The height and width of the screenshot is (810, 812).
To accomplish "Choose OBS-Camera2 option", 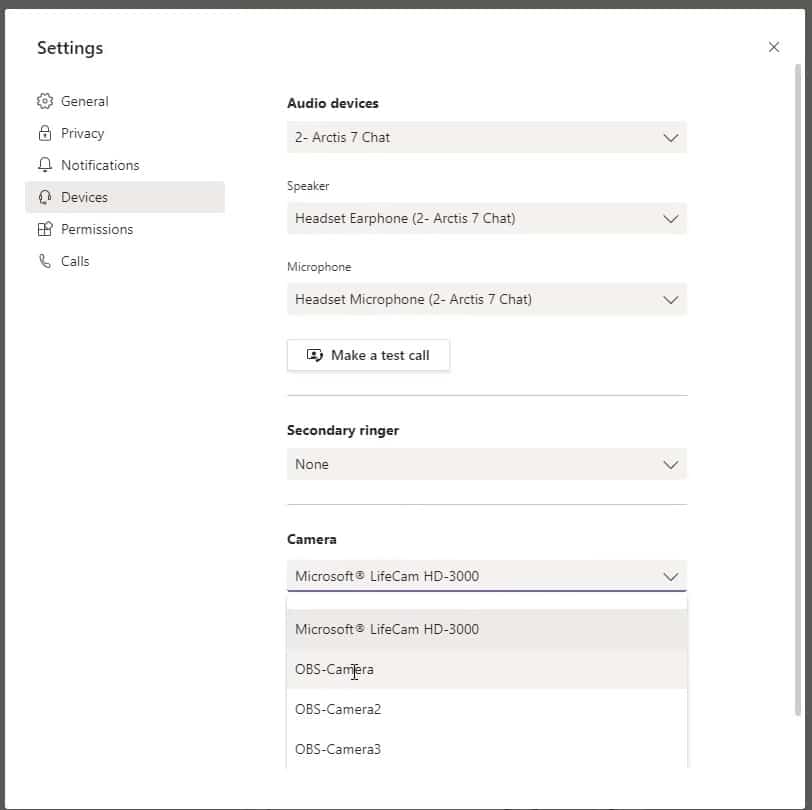I will tap(487, 709).
